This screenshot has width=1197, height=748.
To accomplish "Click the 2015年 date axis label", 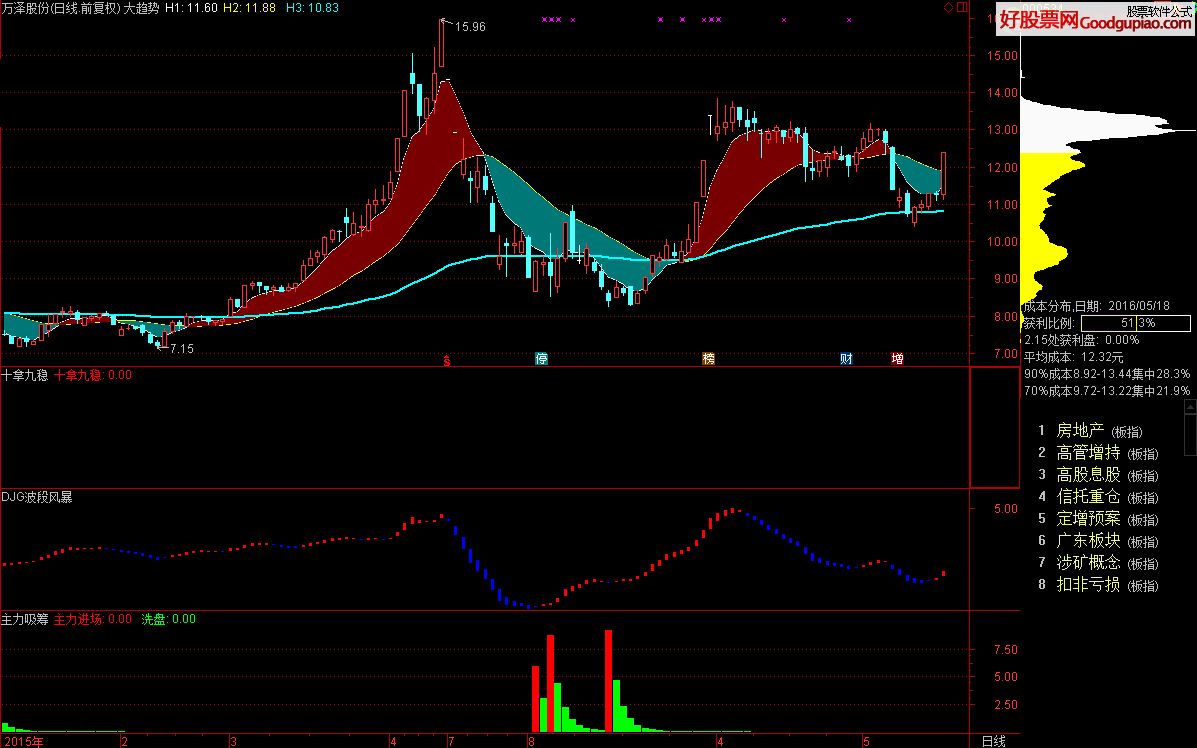I will (x=23, y=741).
